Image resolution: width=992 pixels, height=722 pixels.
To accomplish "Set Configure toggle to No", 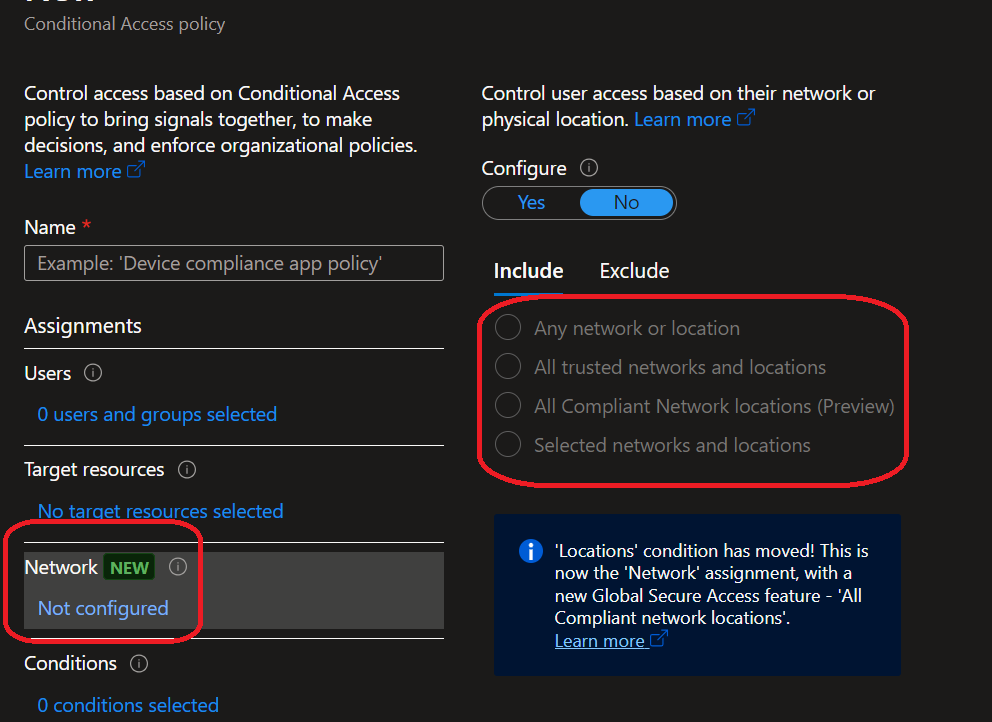I will point(626,203).
